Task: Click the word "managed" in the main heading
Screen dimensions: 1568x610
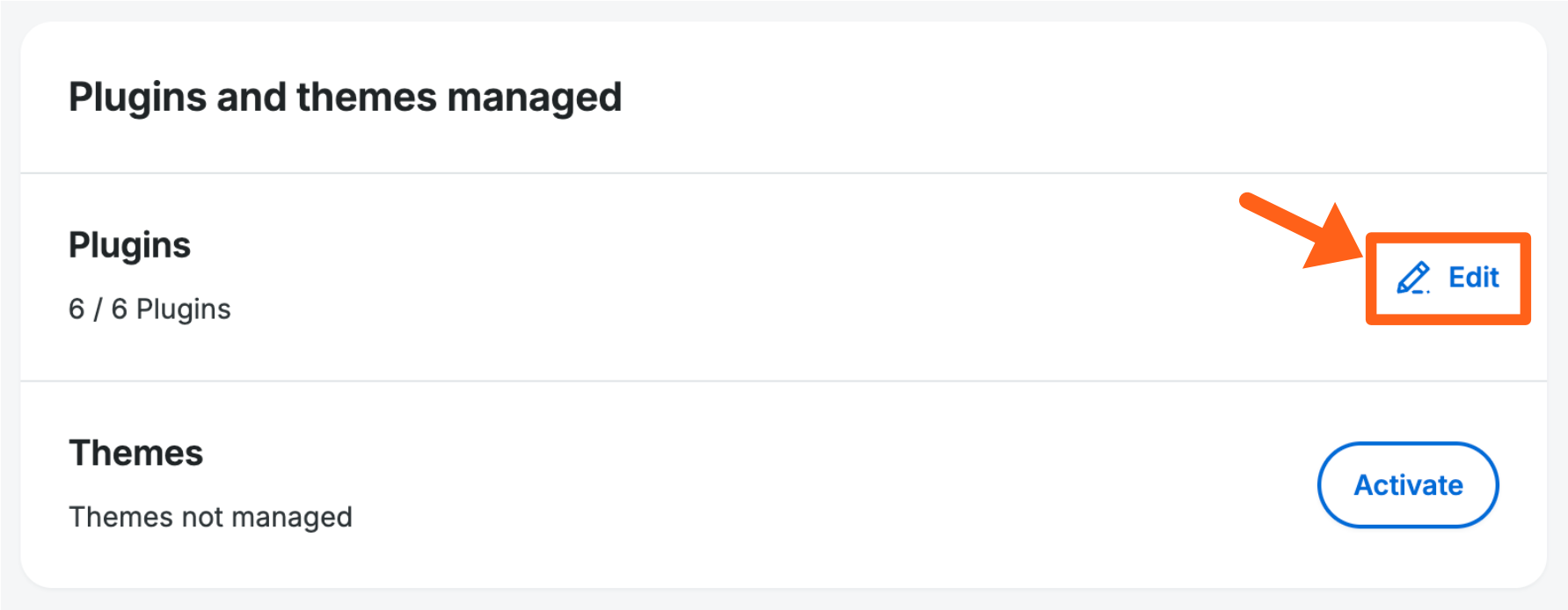Action: 534,97
